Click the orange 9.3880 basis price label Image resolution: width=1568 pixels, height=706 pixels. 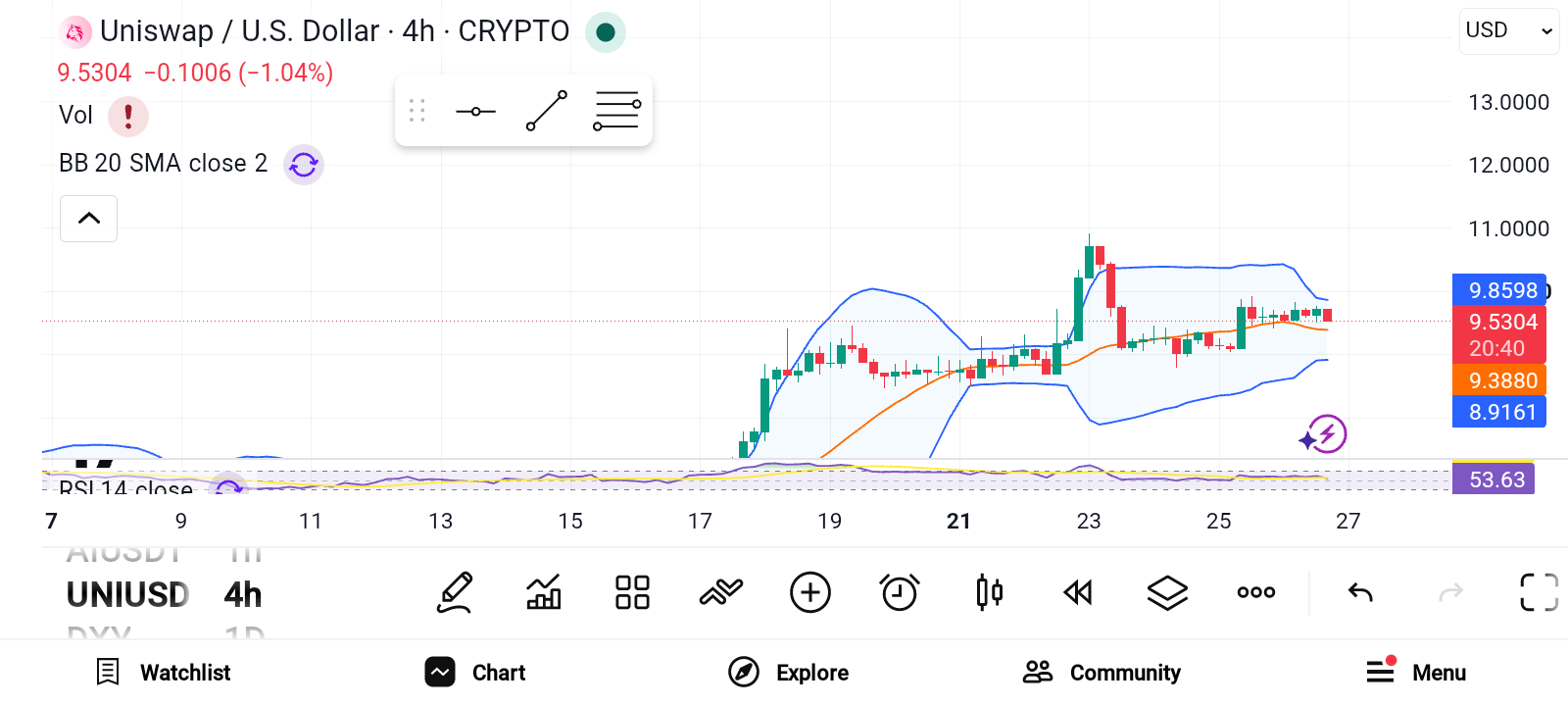click(x=1499, y=380)
